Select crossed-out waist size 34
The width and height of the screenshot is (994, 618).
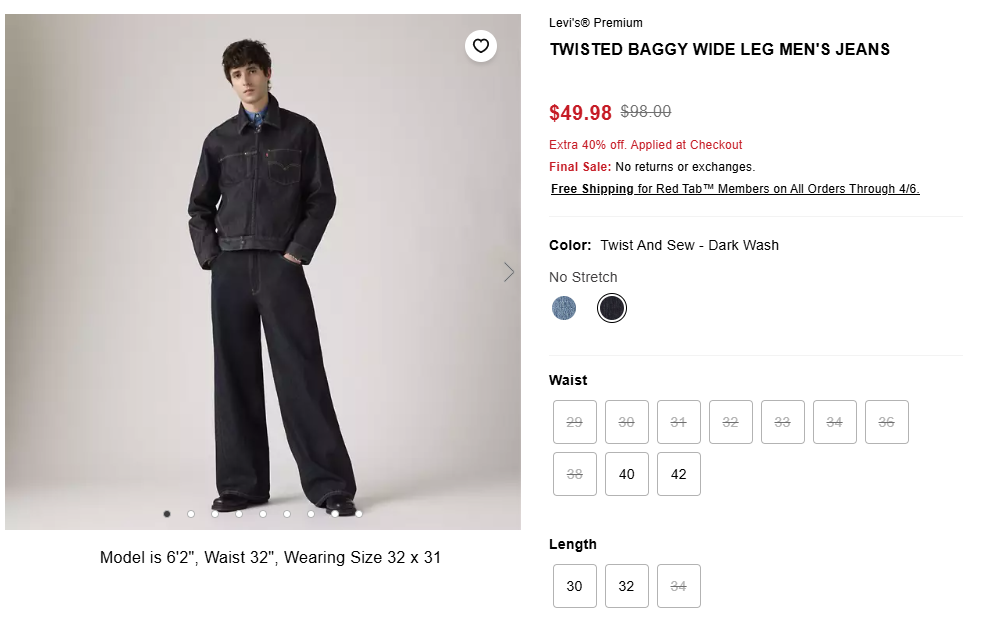coord(835,422)
